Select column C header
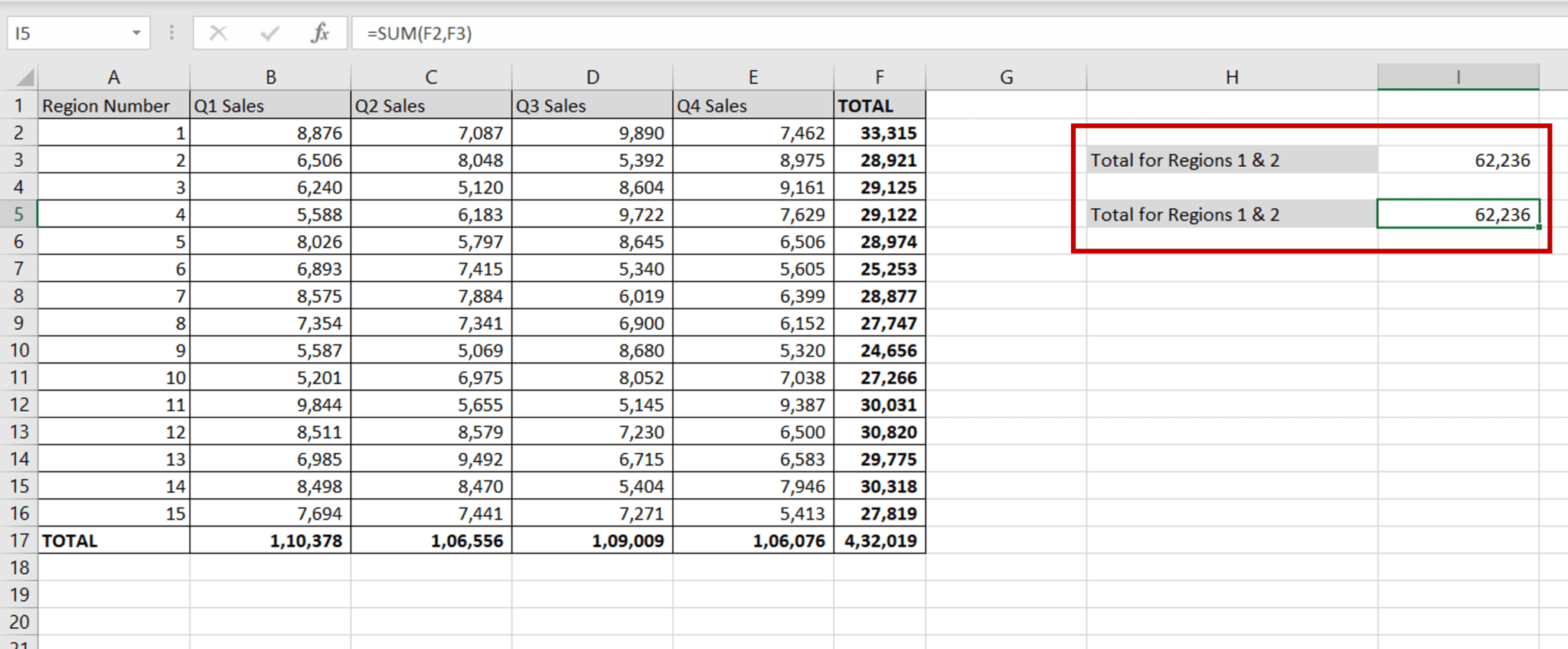The height and width of the screenshot is (649, 1568). tap(431, 77)
